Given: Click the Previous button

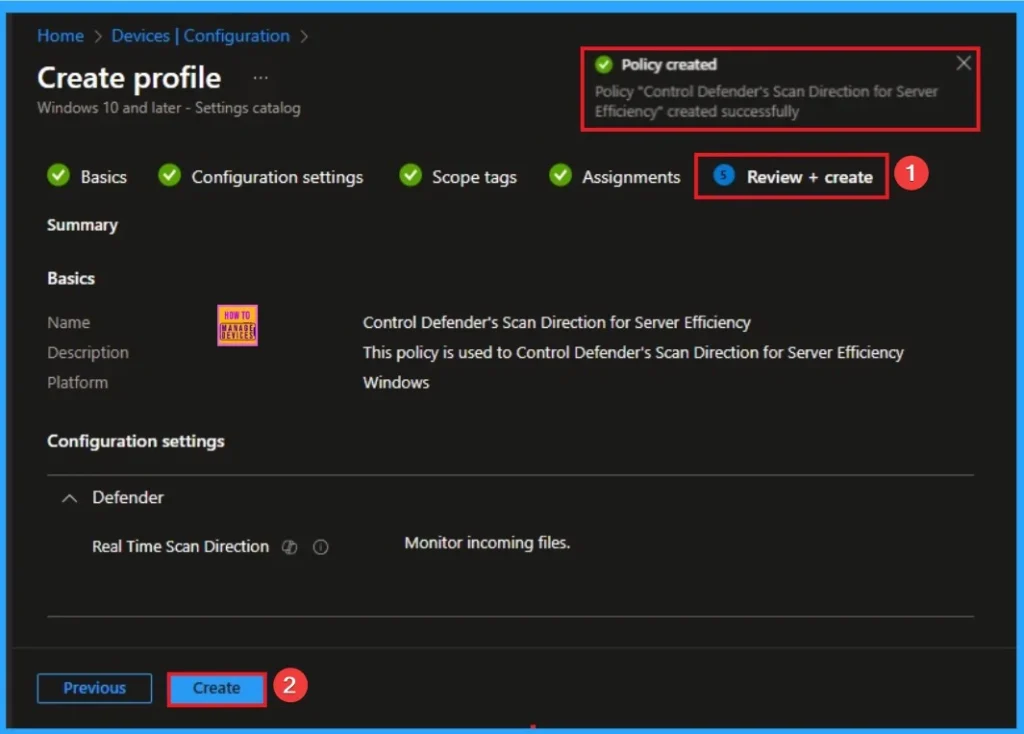Looking at the screenshot, I should click(94, 688).
